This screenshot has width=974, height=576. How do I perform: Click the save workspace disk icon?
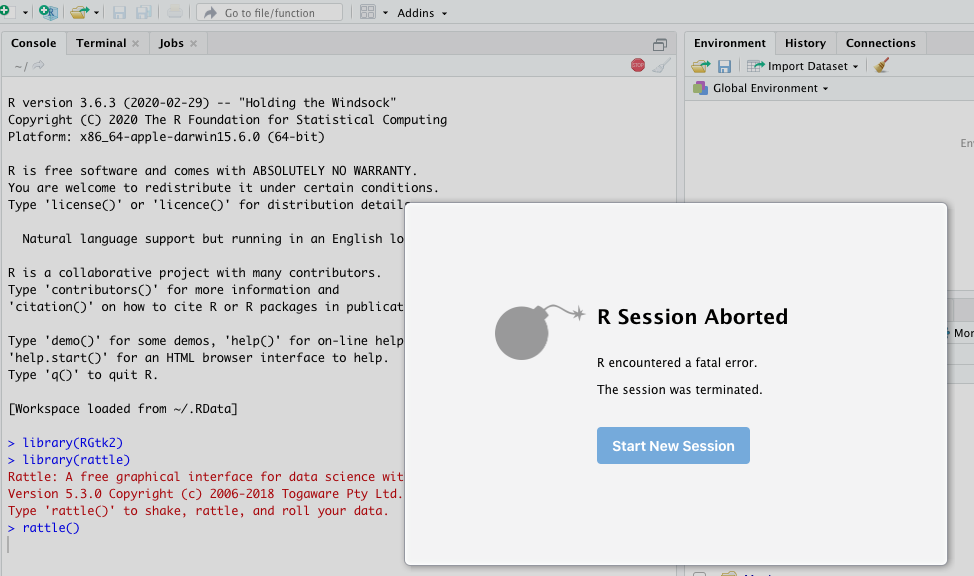[725, 66]
